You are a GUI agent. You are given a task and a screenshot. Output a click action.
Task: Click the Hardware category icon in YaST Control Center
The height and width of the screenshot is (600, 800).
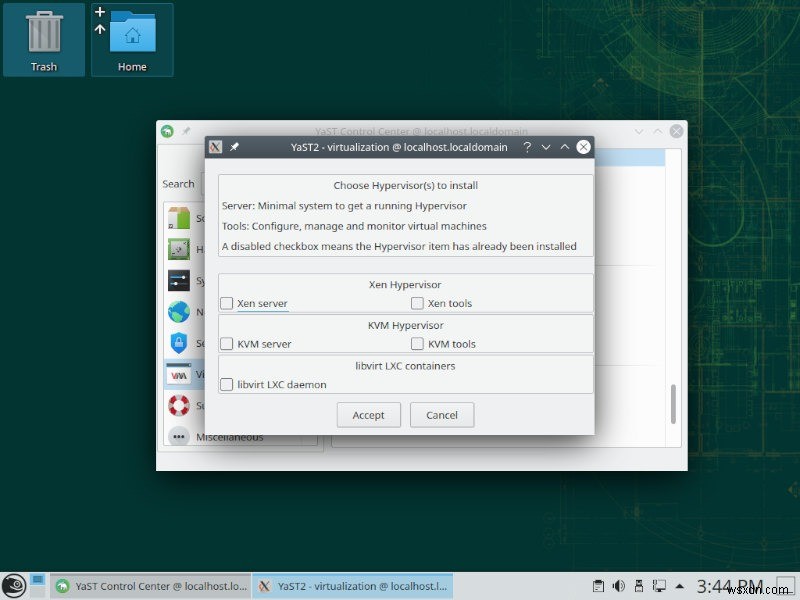click(x=179, y=249)
